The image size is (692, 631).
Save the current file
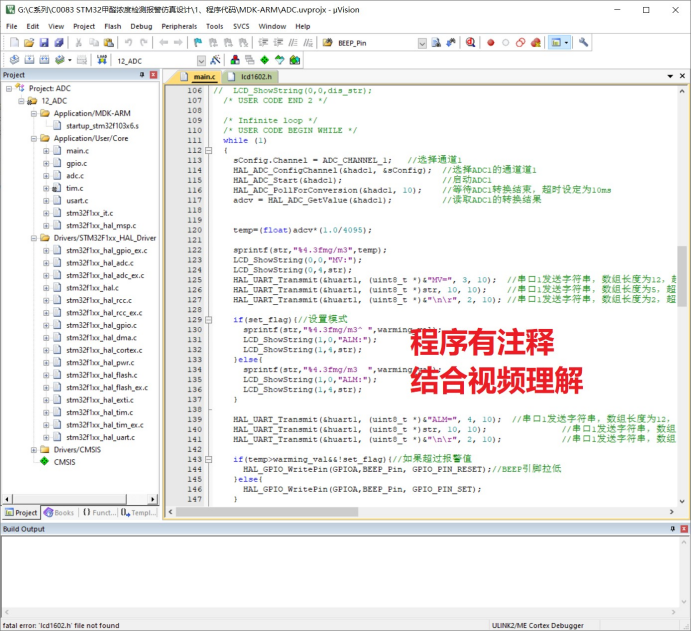coord(44,42)
